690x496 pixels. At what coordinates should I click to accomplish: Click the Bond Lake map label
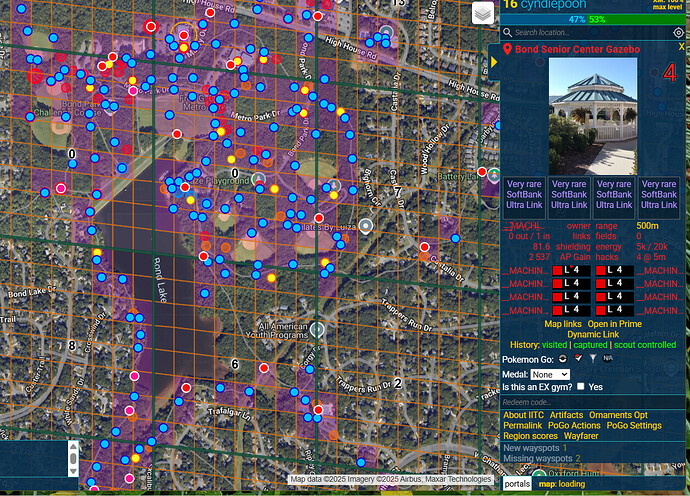pyautogui.click(x=160, y=280)
